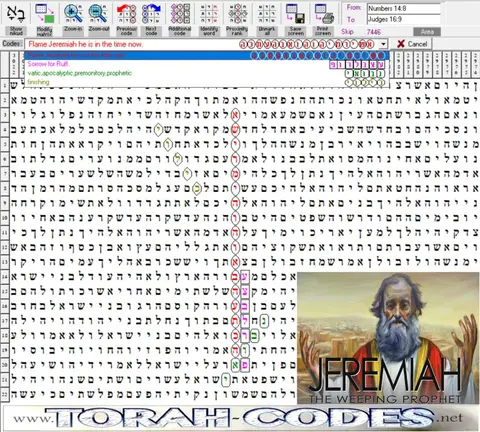
Task: Click the Print screen printer icon
Action: 324,14
